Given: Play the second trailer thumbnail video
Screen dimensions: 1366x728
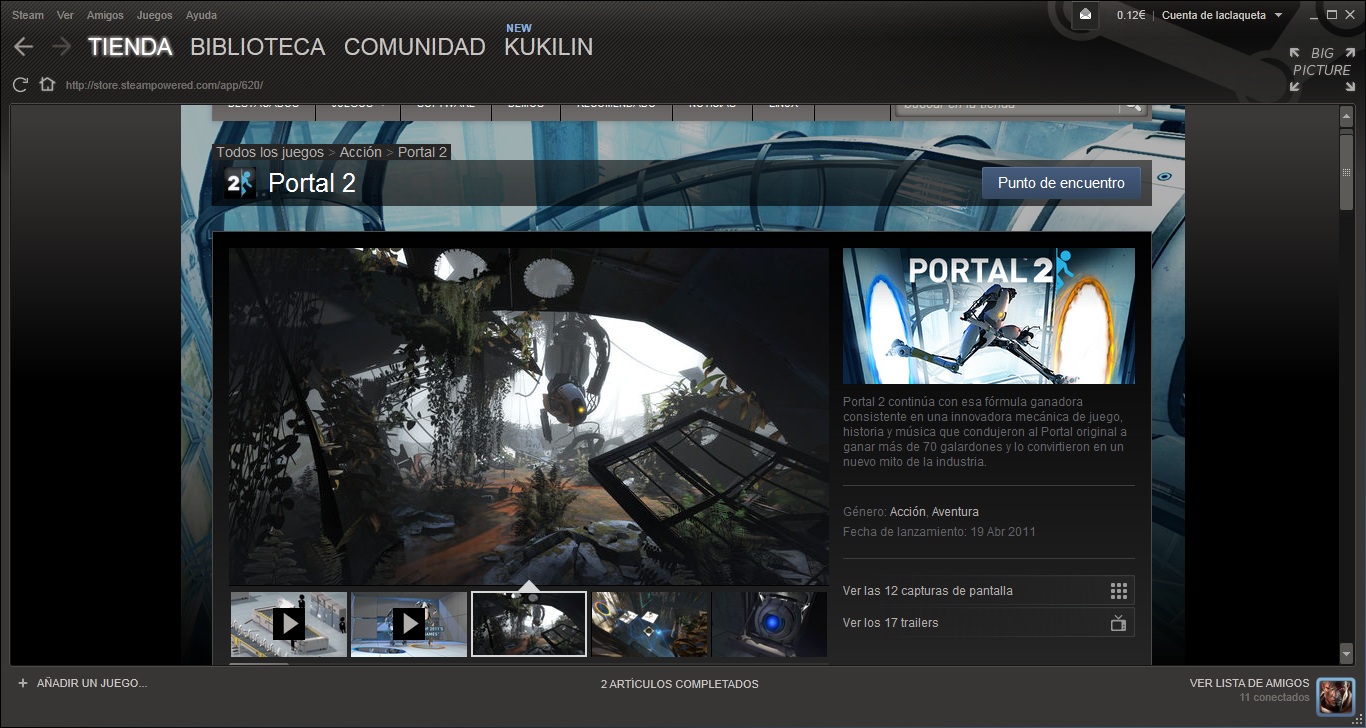Looking at the screenshot, I should coord(409,624).
